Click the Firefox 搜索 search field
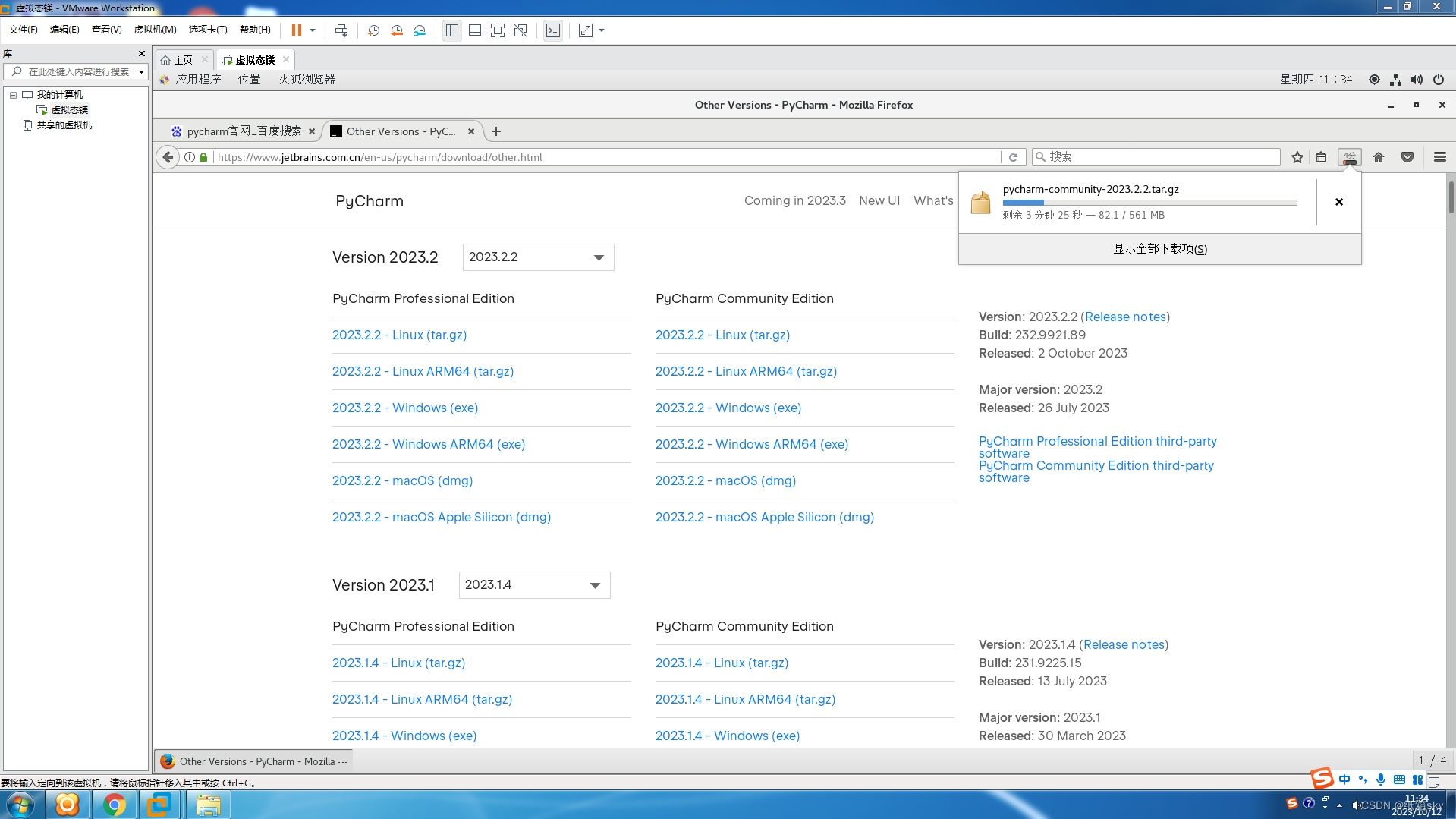Screen dimensions: 1456x819 point(1156,157)
